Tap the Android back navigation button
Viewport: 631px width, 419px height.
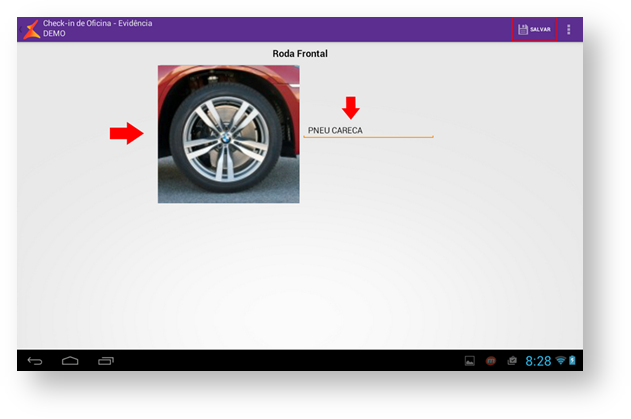(x=35, y=361)
